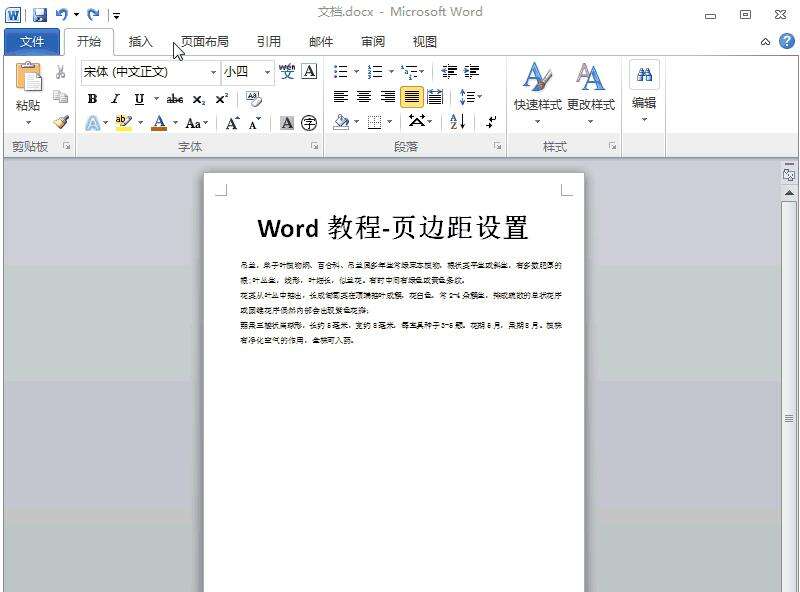Image resolution: width=800 pixels, height=592 pixels.
Task: Switch to 审阅 Review tab
Action: coord(373,41)
